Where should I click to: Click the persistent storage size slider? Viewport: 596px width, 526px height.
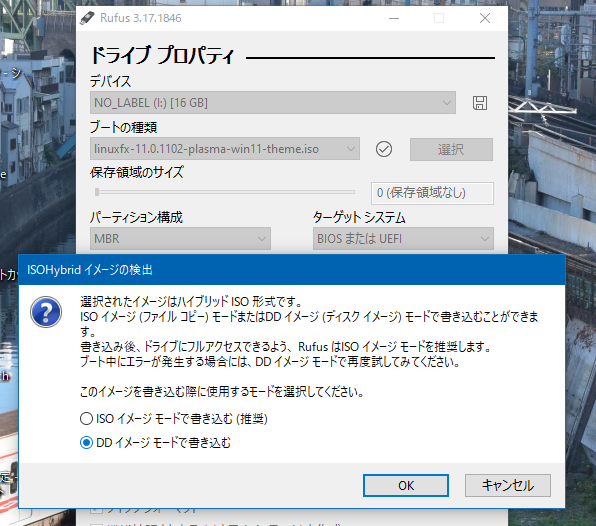click(x=225, y=192)
